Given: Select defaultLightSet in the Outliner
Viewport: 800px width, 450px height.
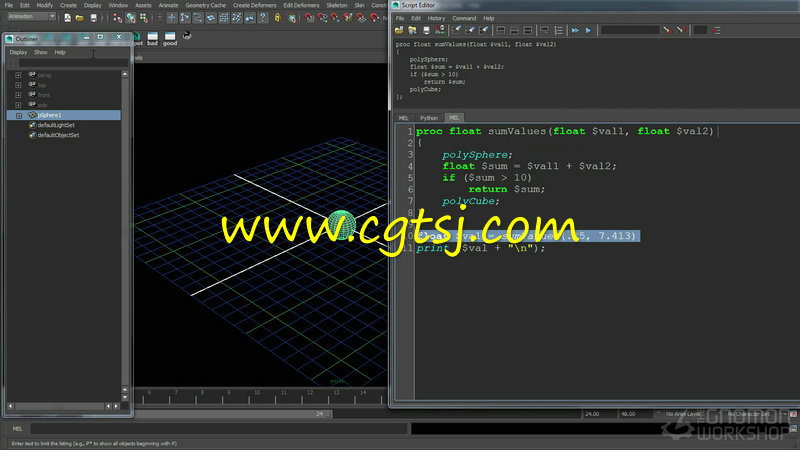Looking at the screenshot, I should point(56,125).
